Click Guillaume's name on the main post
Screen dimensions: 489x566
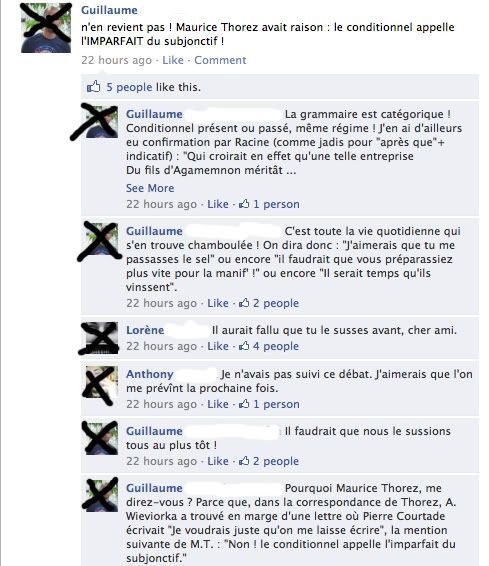click(x=109, y=10)
